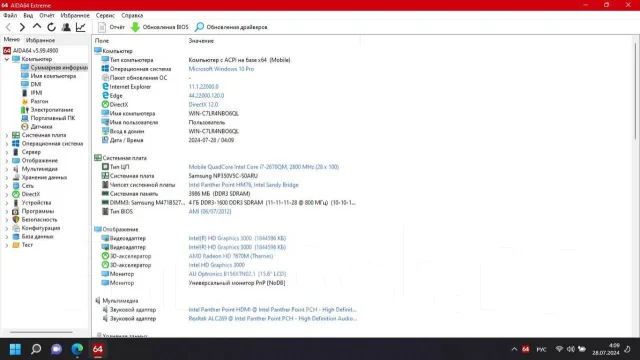The height and width of the screenshot is (360, 640).
Task: Select the IPMI tree item
Action: [32, 93]
